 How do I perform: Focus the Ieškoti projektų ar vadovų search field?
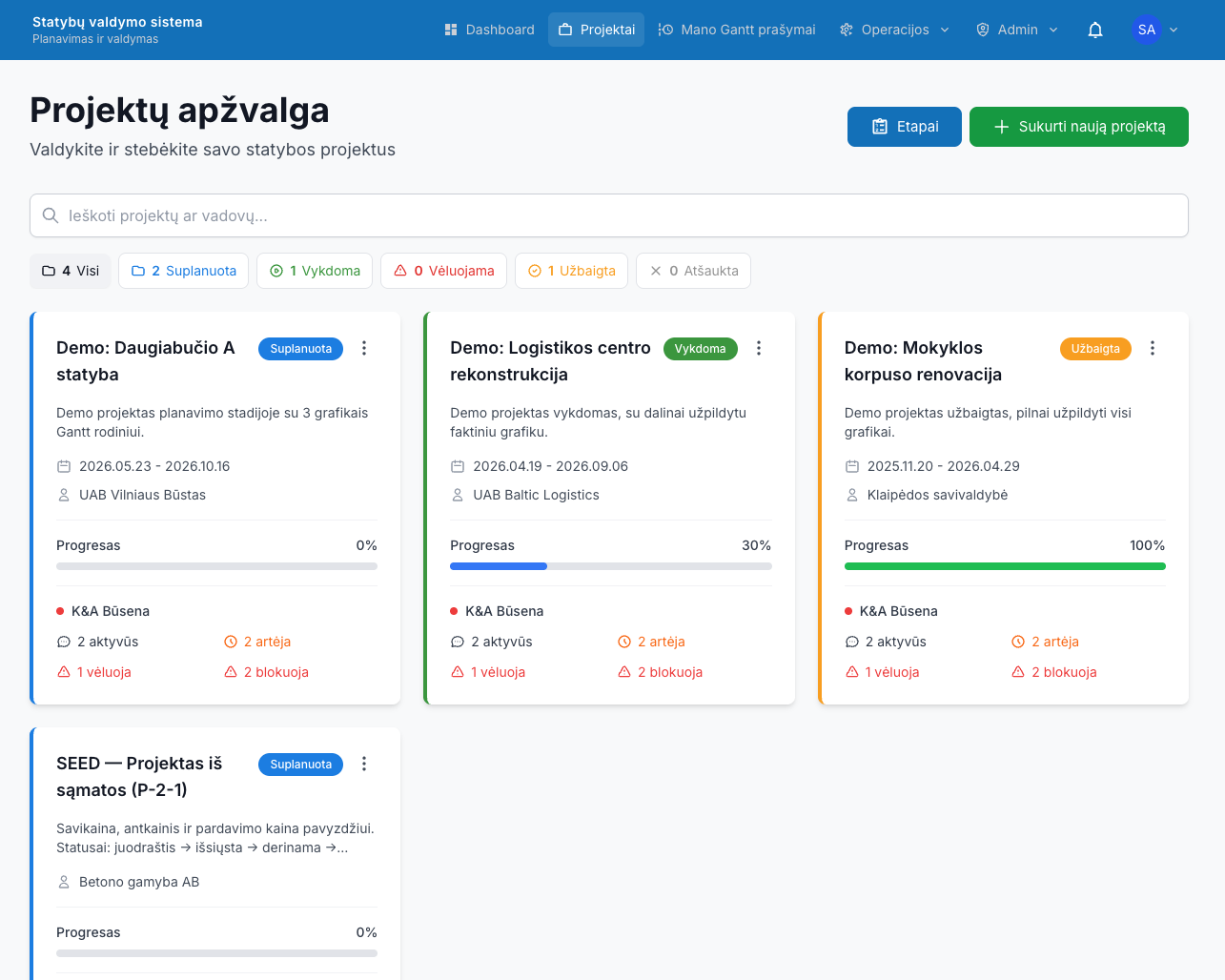click(609, 215)
